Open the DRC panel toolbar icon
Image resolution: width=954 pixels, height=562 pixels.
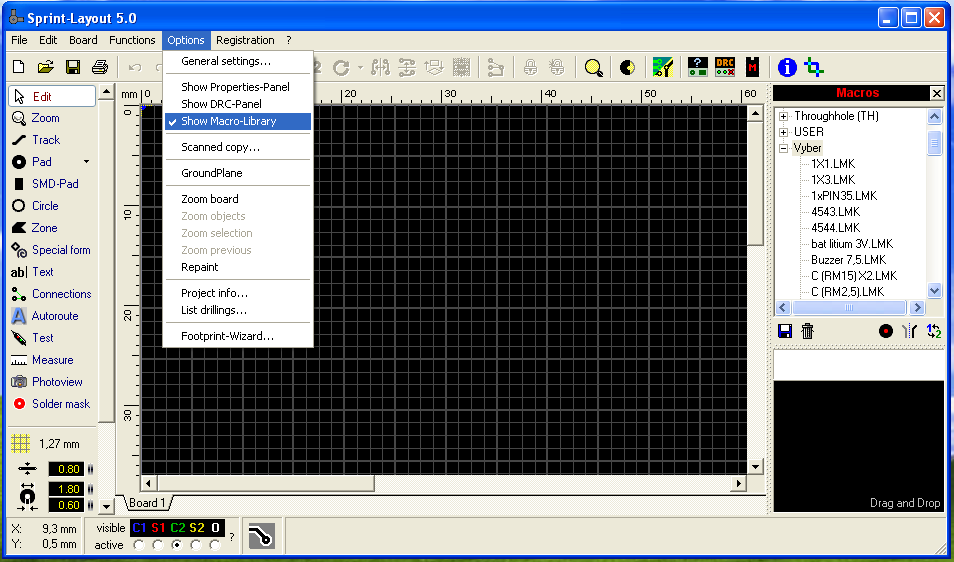coord(725,67)
